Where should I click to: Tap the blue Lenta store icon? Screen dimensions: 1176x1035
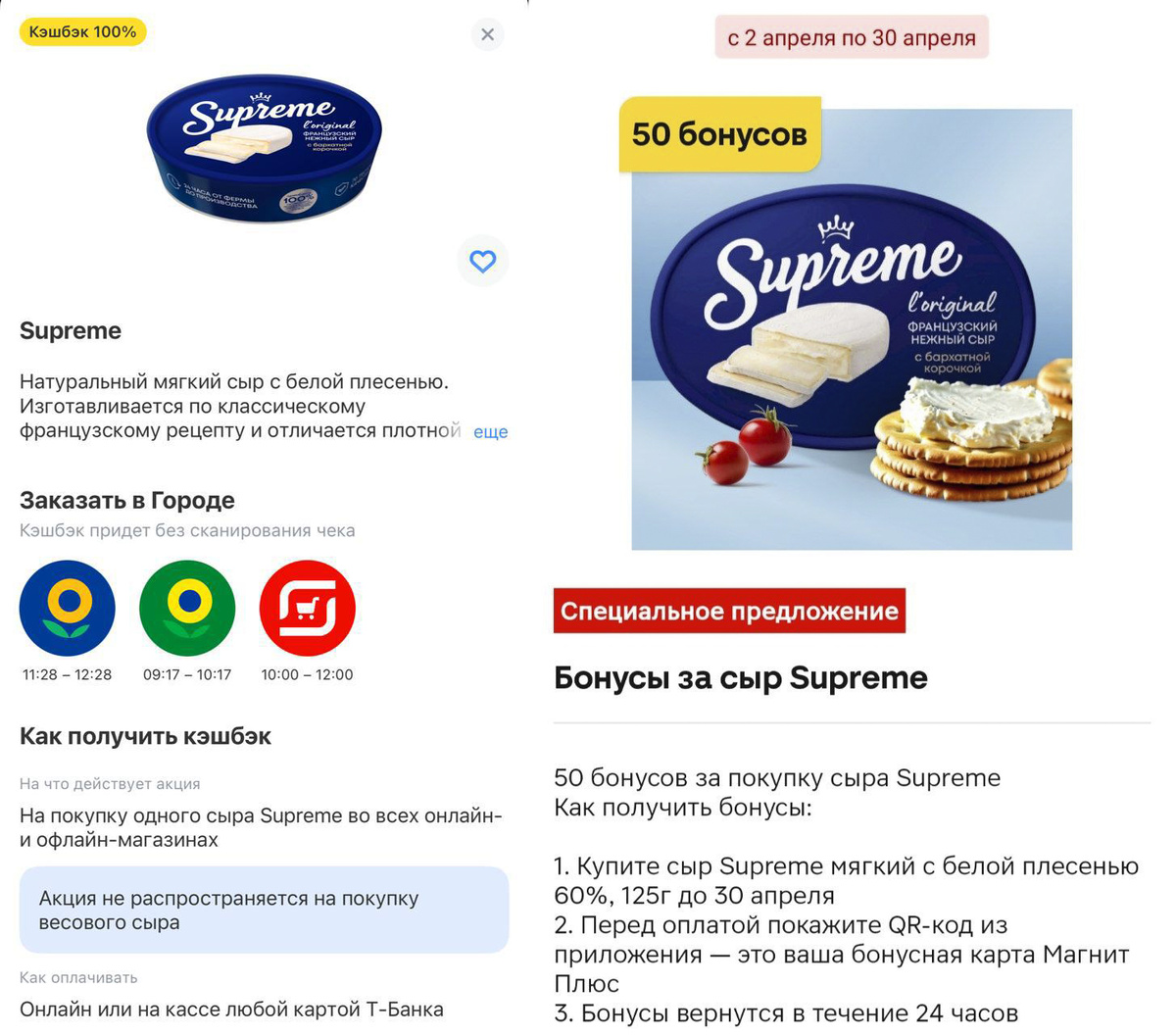pos(68,608)
